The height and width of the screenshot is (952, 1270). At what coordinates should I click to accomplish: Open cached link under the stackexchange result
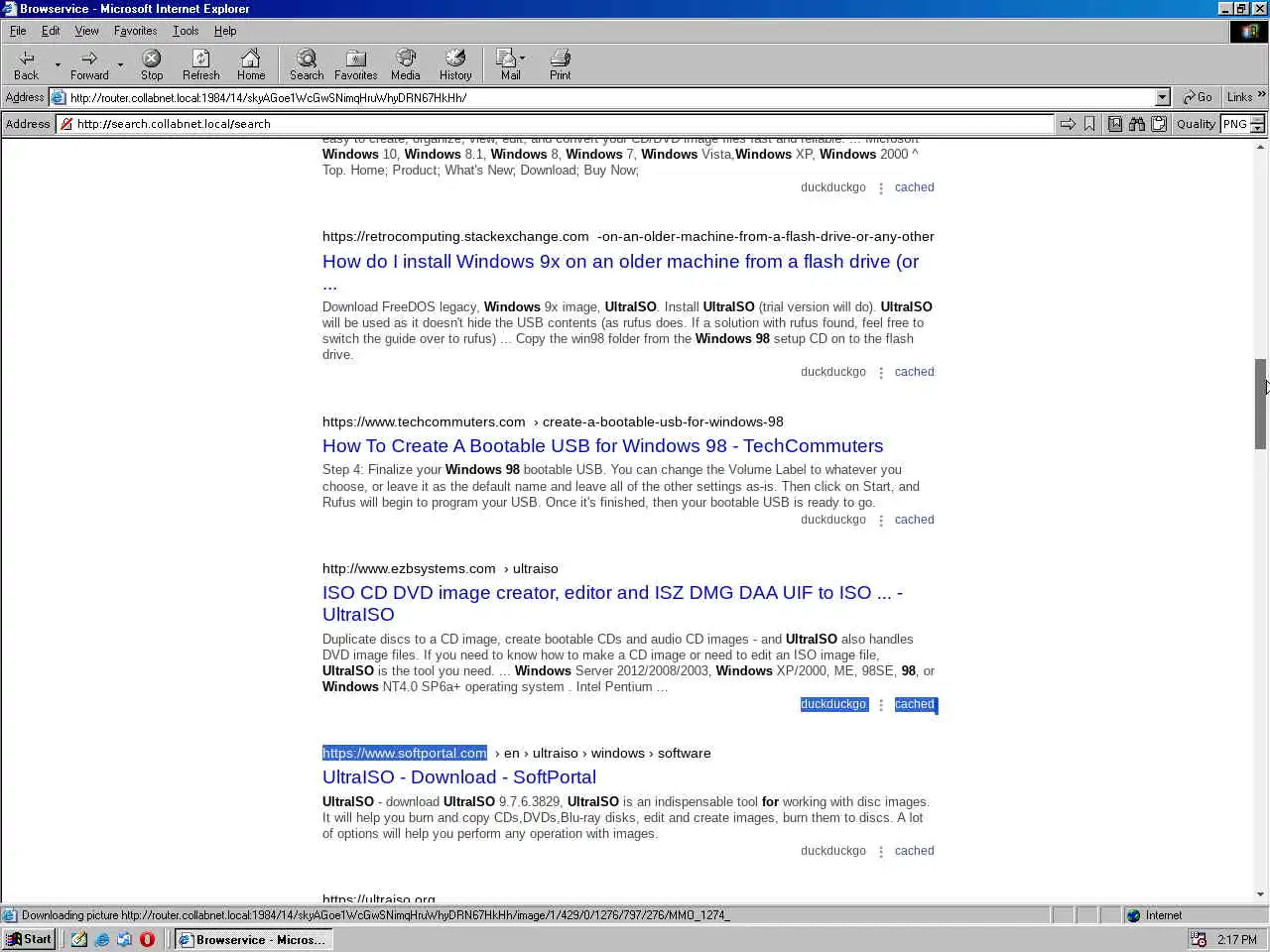[x=914, y=372]
